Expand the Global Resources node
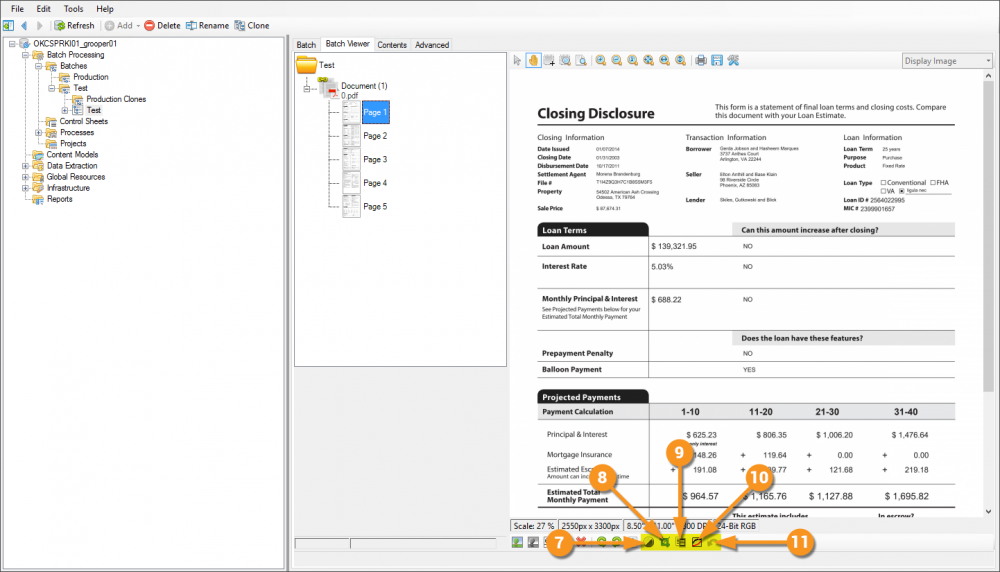Viewport: 1000px width, 572px height. (26, 177)
